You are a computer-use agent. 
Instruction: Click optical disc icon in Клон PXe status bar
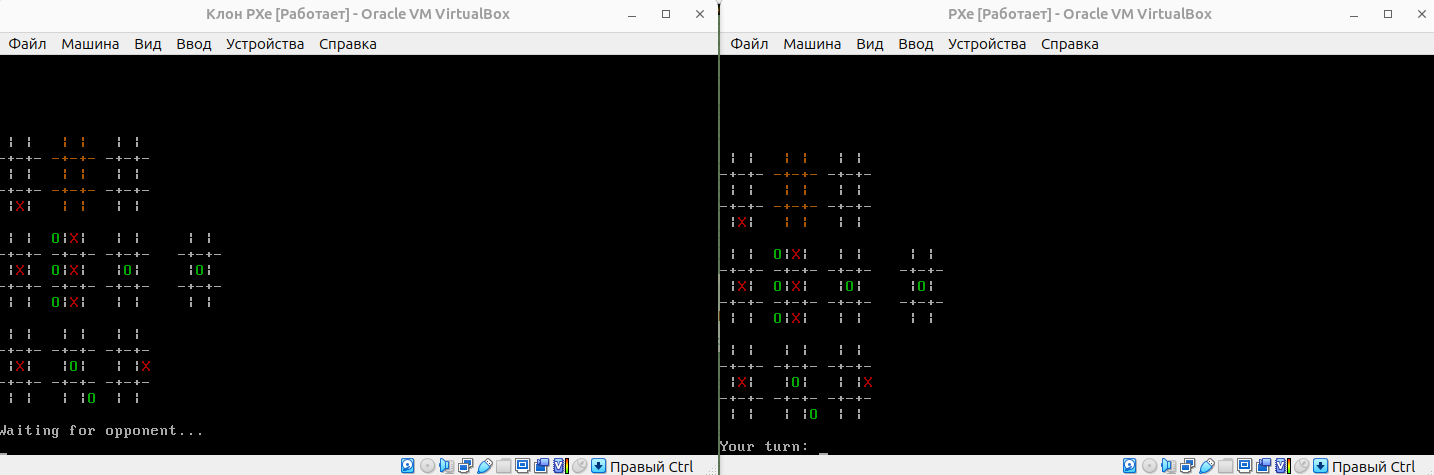point(427,466)
